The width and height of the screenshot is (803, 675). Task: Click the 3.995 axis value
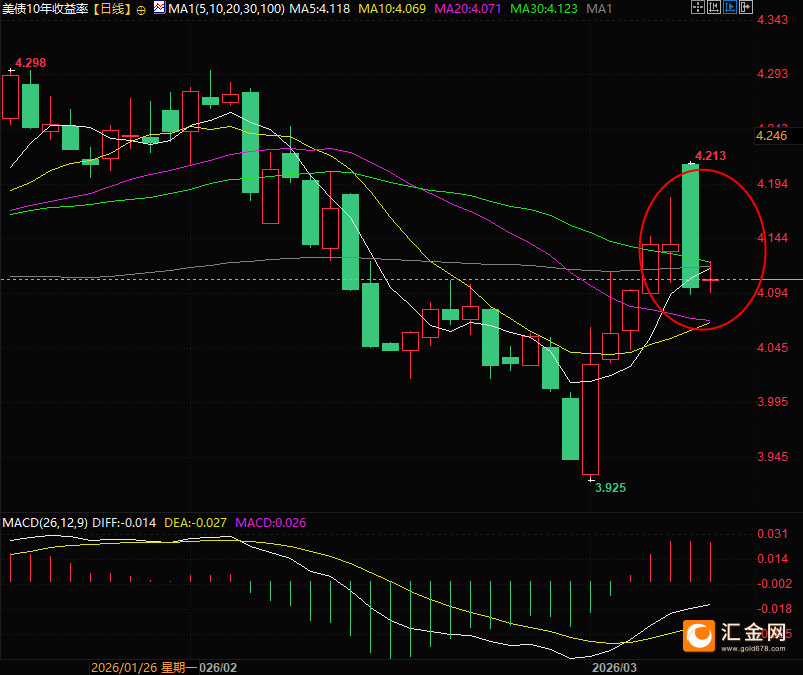772,402
